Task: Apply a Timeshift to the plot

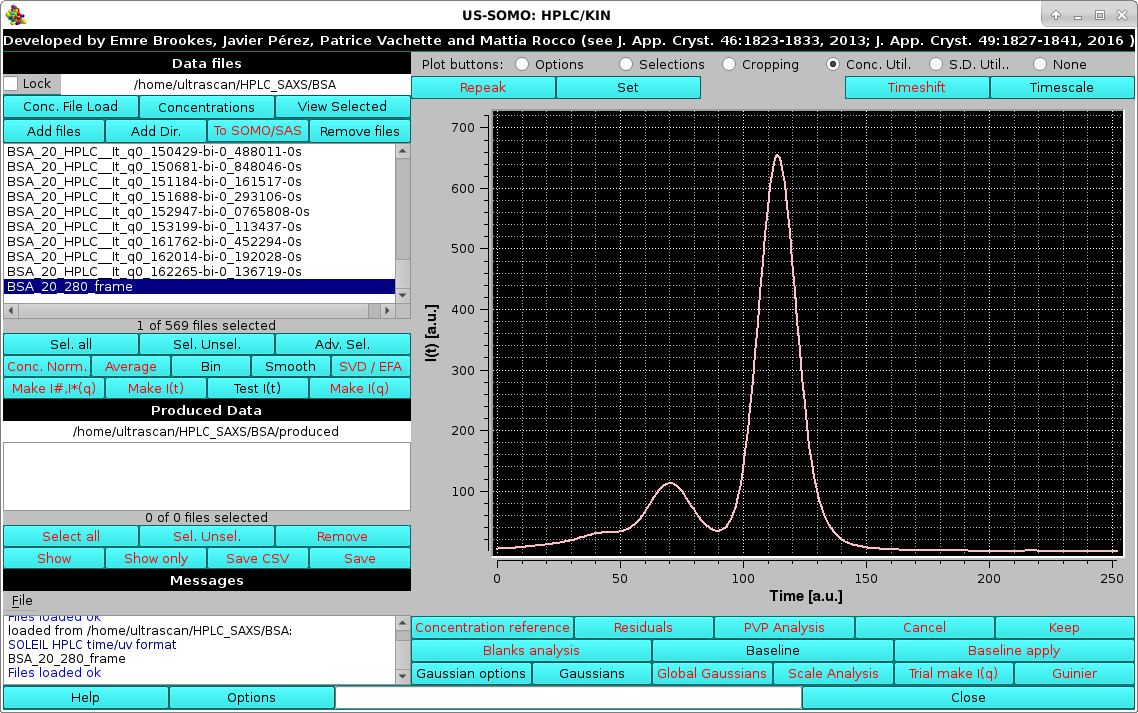Action: (916, 87)
